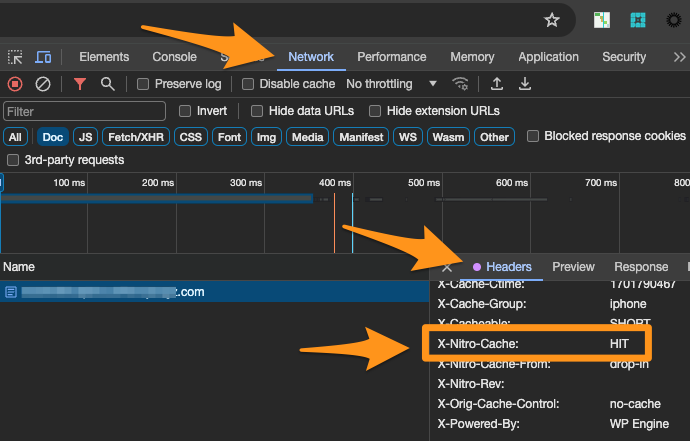Filter requests by Fetch/XHR type

pos(136,137)
